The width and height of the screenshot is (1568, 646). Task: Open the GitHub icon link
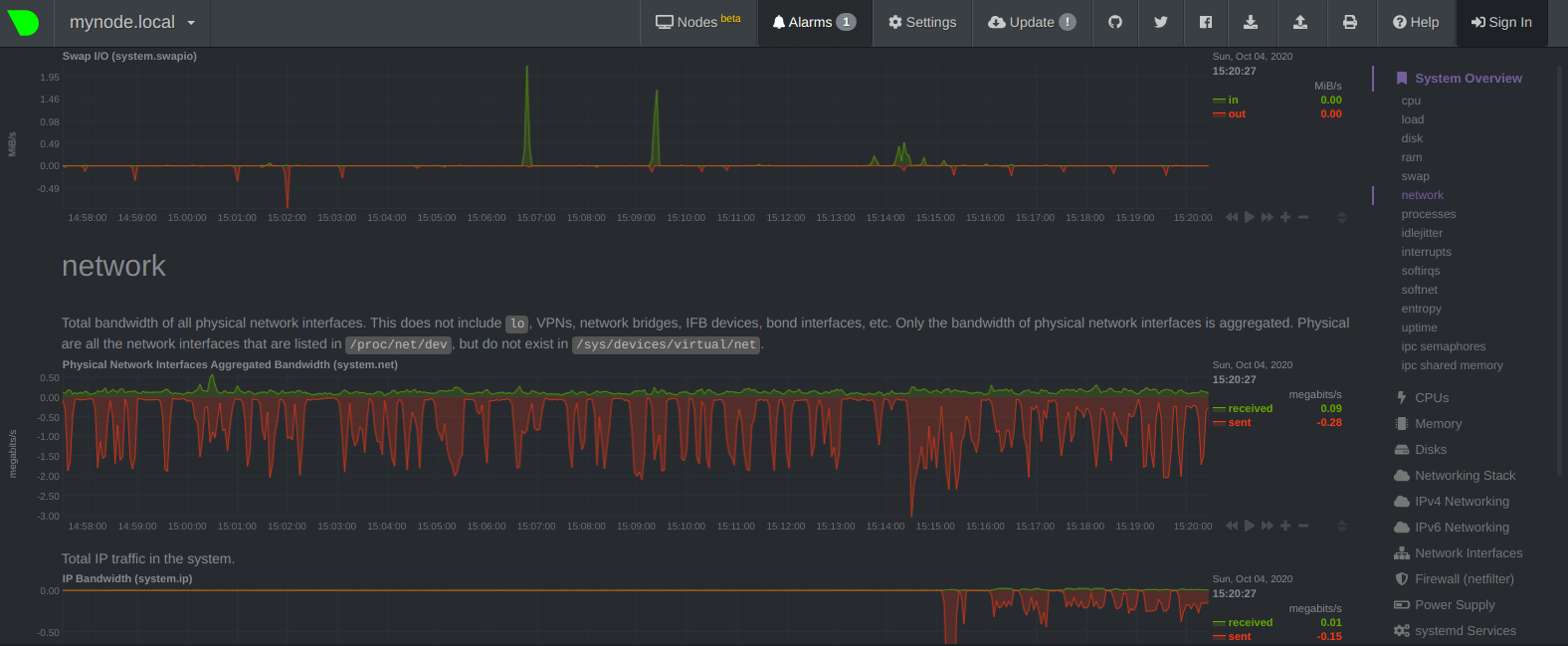(x=1115, y=22)
